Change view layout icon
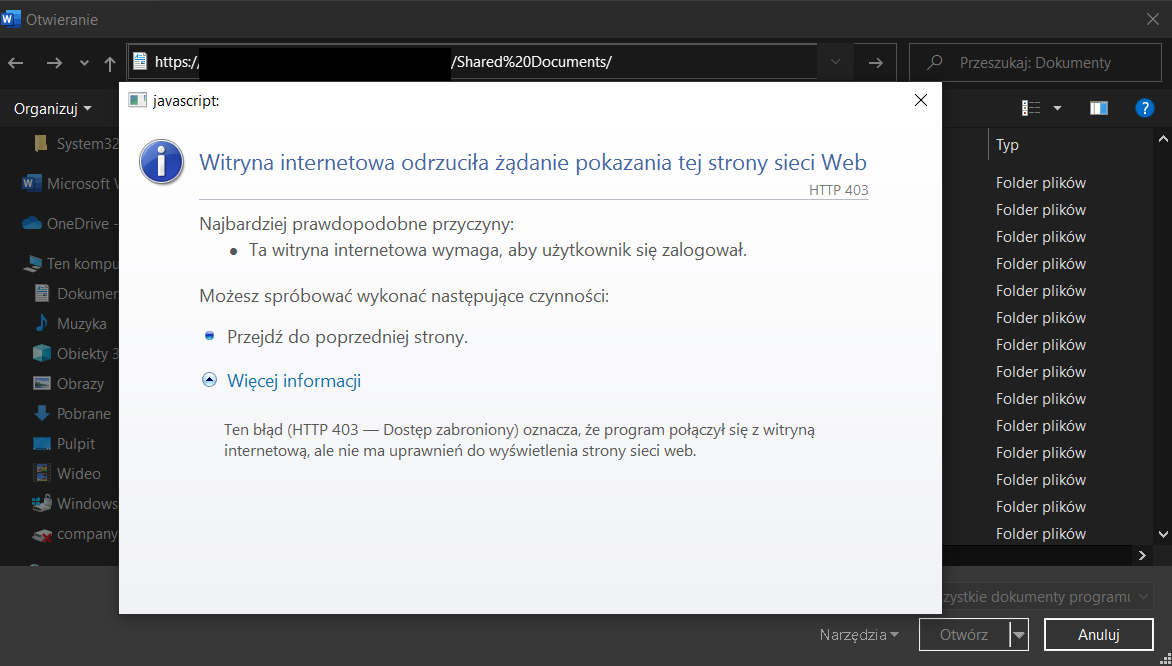 (x=1031, y=108)
